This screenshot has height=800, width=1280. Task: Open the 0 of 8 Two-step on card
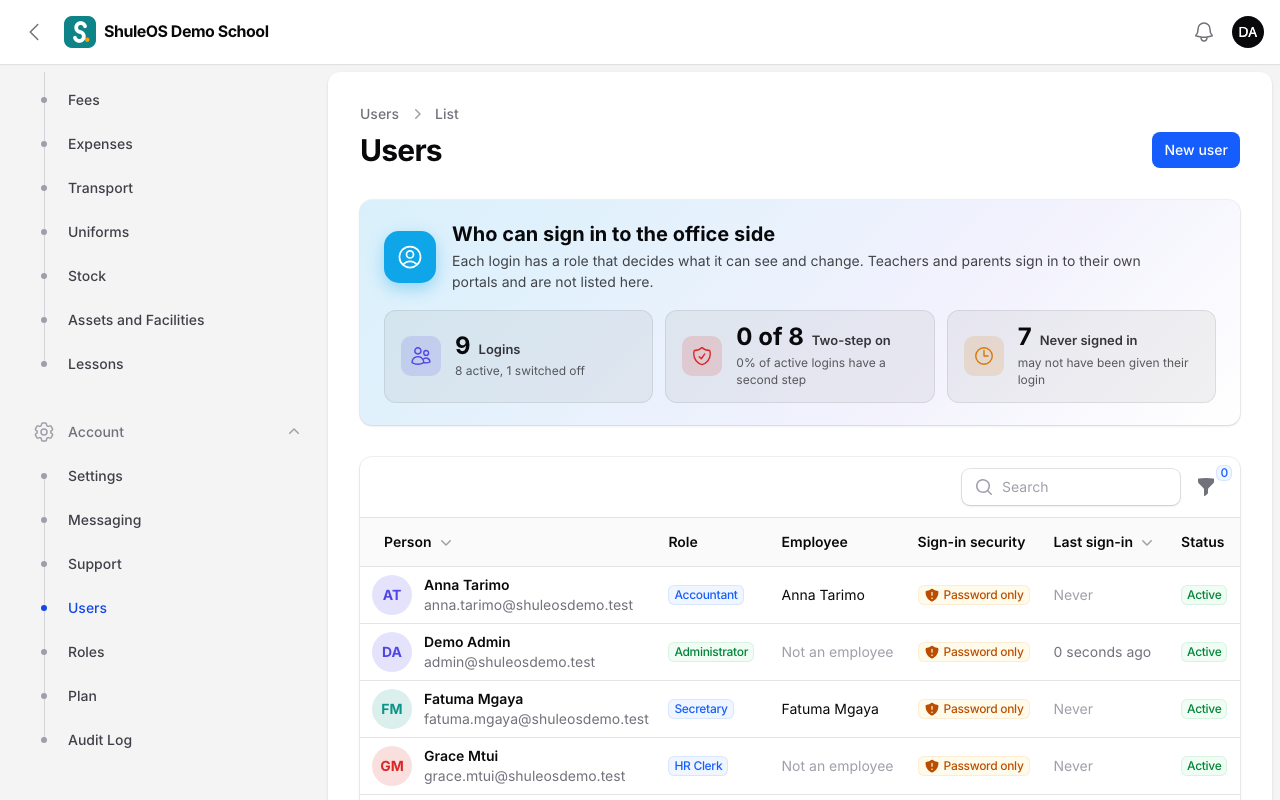tap(800, 356)
